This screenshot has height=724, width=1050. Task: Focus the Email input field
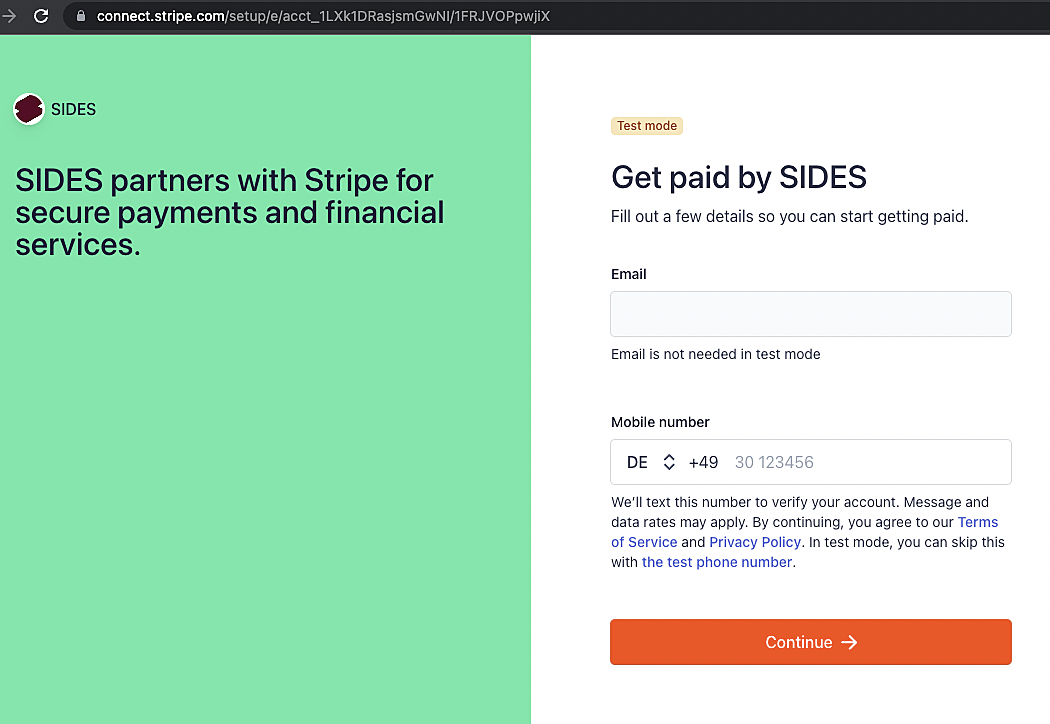pos(810,314)
